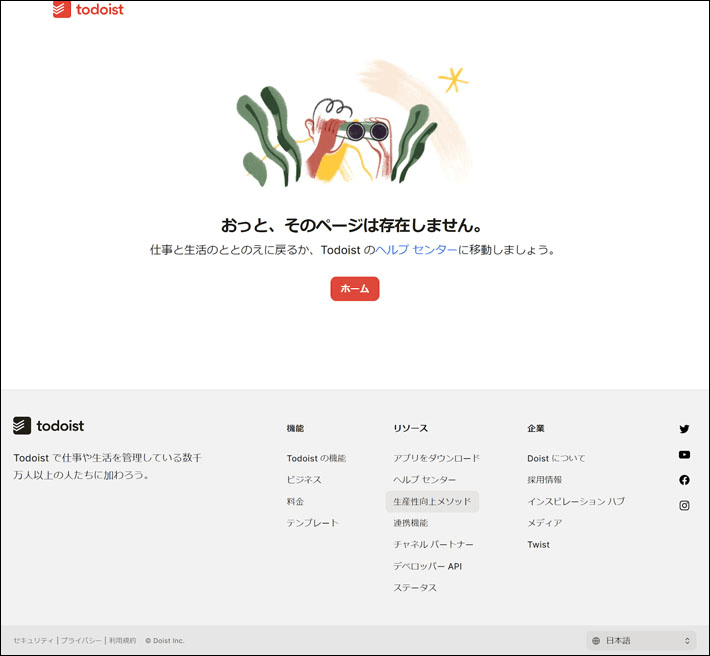Open the Twist footer link
This screenshot has height=656, width=710.
538,544
